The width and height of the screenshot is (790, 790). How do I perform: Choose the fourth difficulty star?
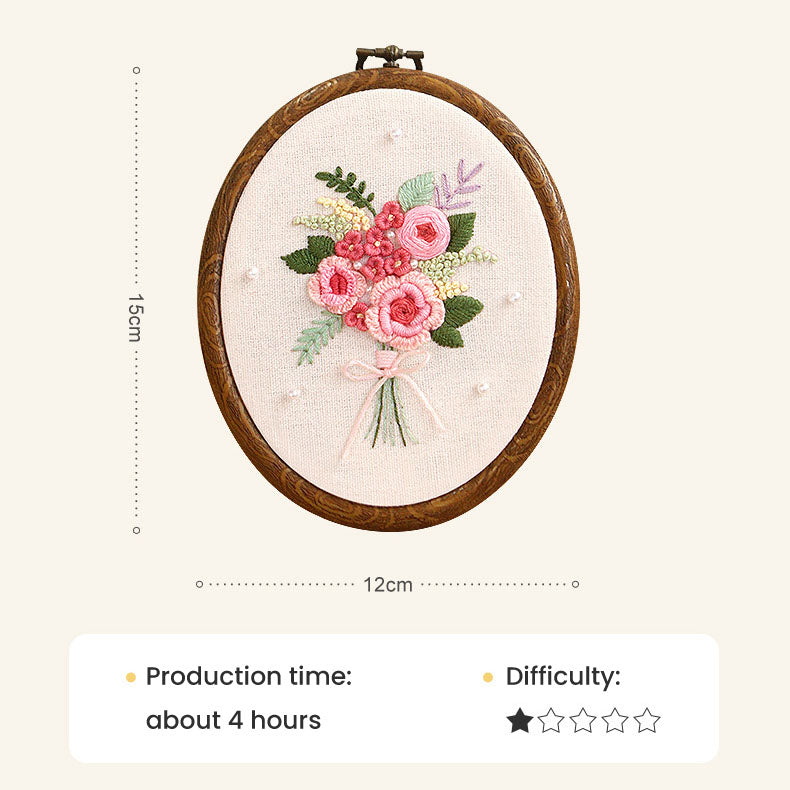(615, 720)
